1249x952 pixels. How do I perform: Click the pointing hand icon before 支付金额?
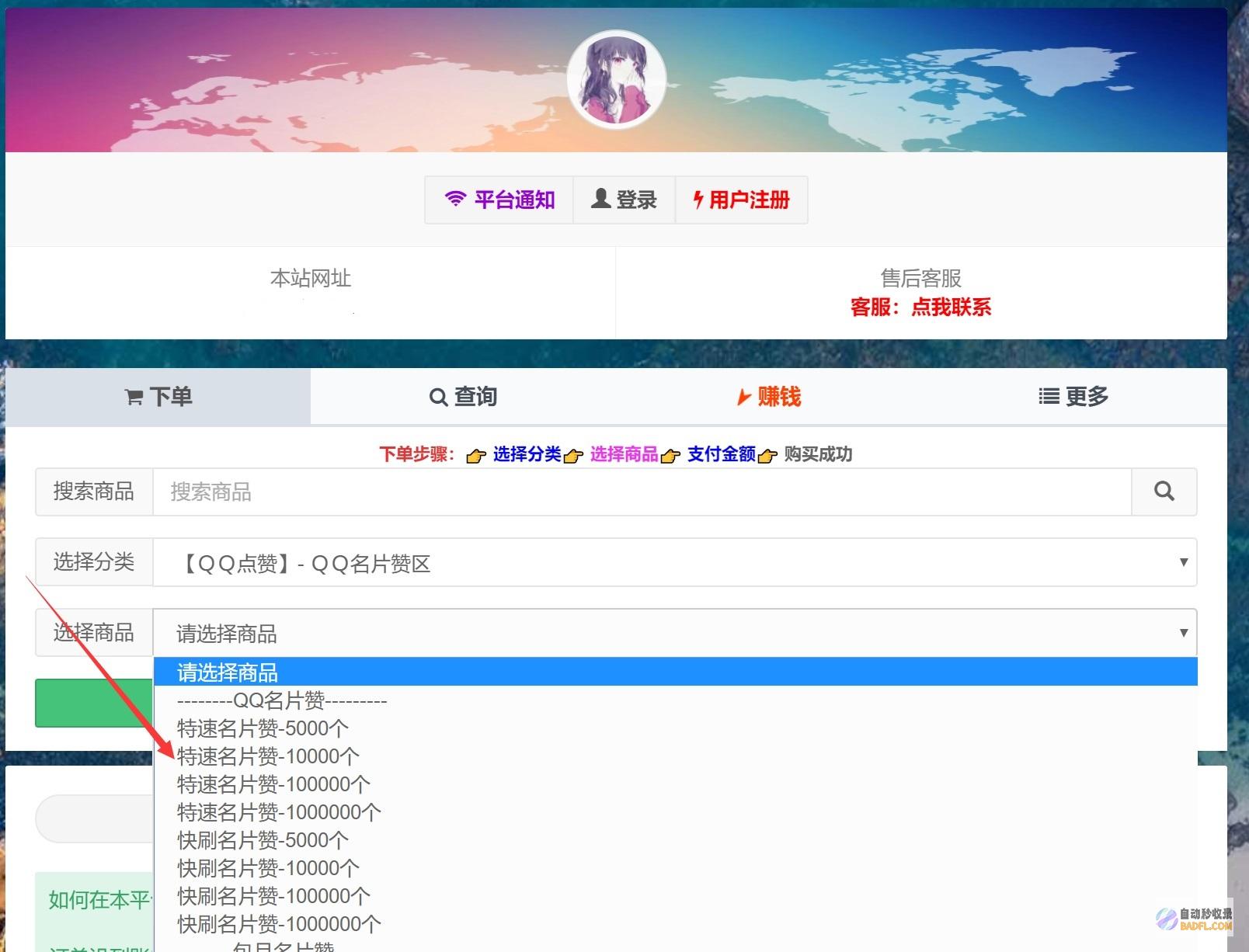(x=670, y=456)
